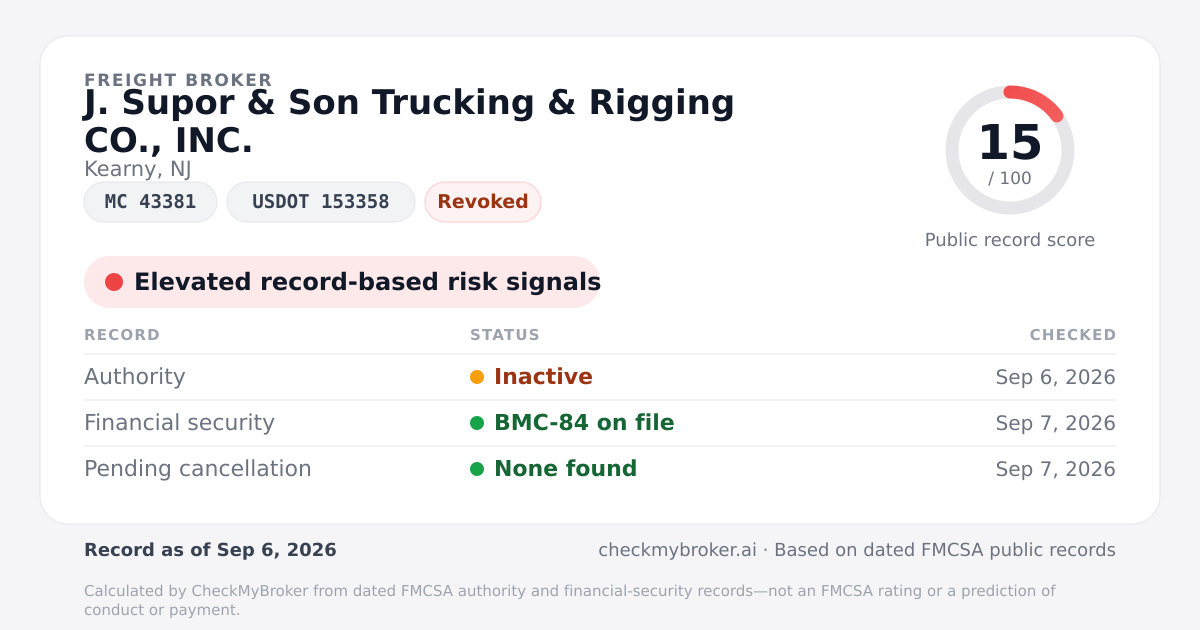Click the Kearny, NJ location text
Image resolution: width=1200 pixels, height=630 pixels.
pos(138,170)
